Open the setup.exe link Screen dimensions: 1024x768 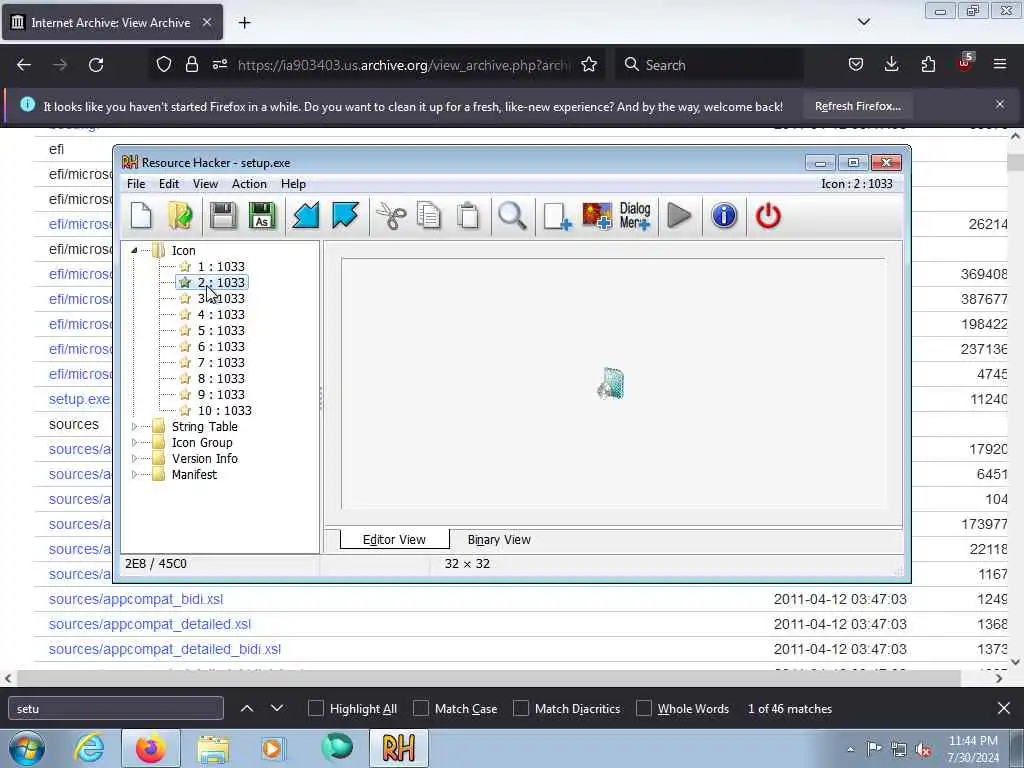tap(79, 399)
